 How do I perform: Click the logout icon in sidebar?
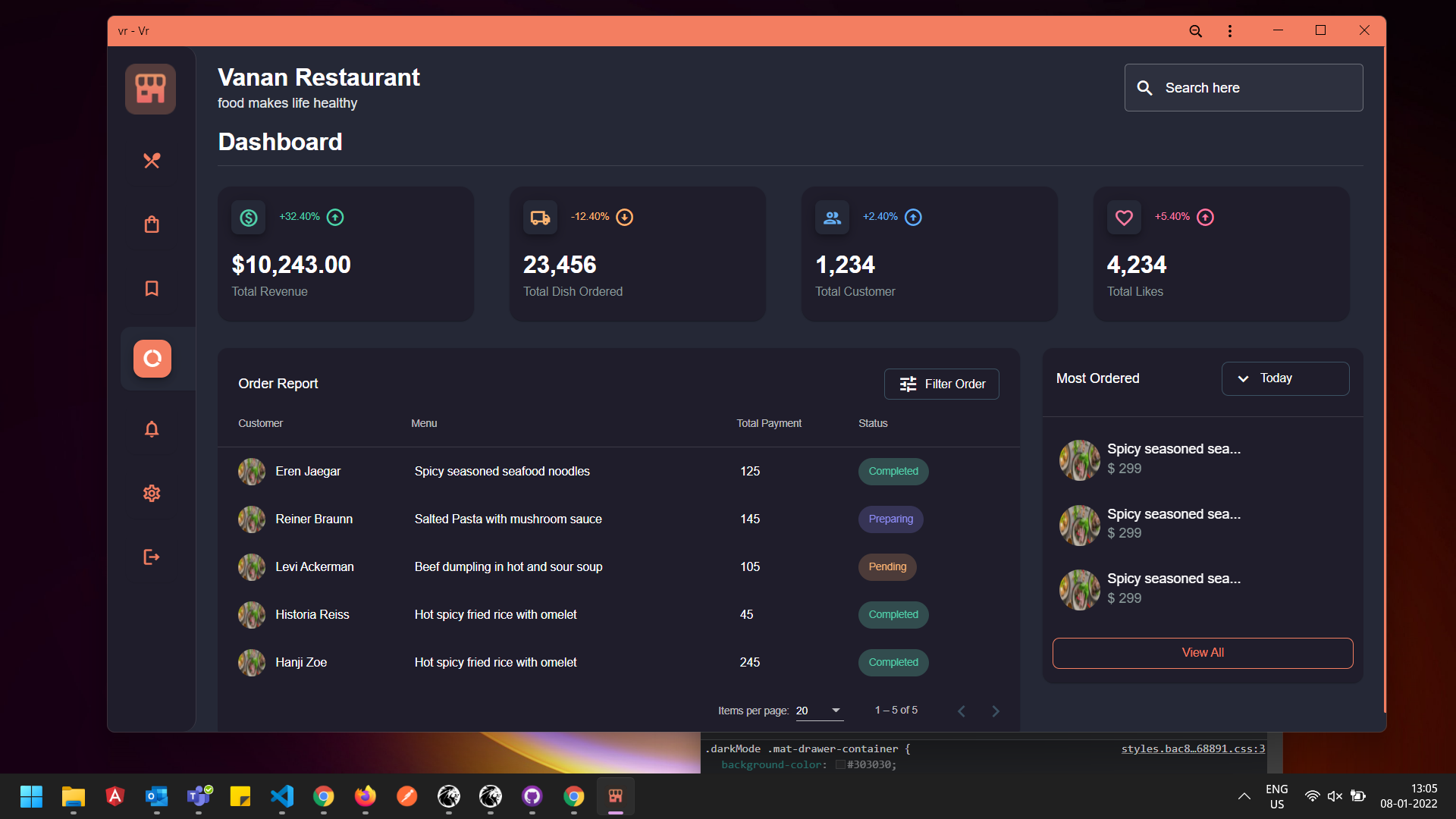[x=152, y=557]
